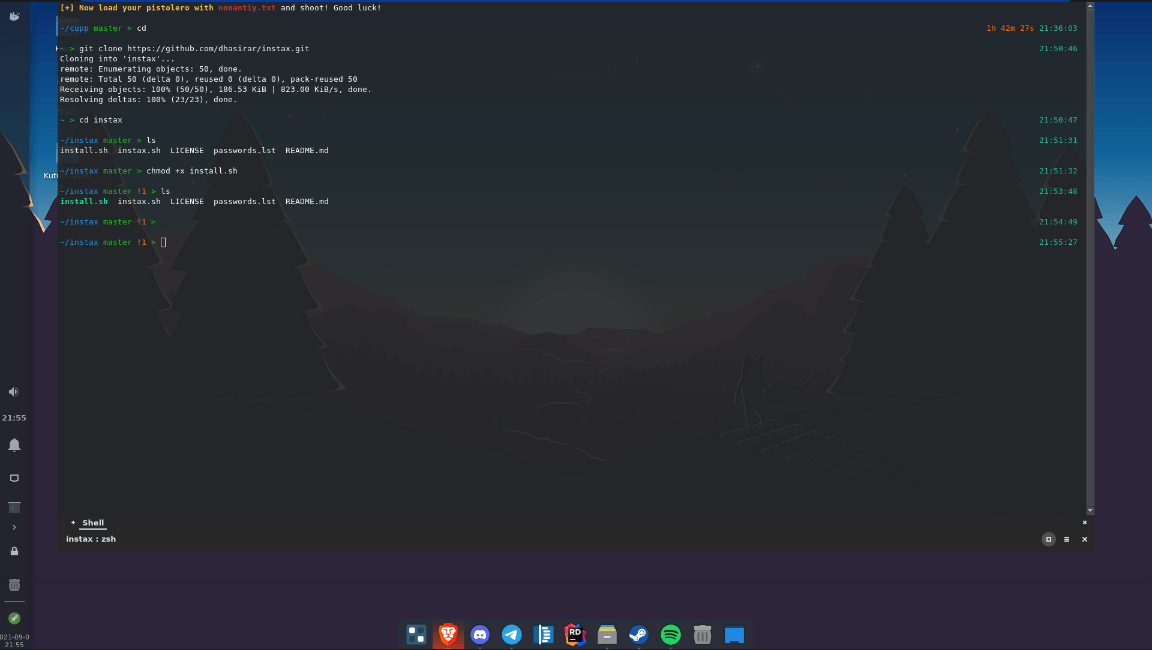Click scrollbar down arrow in terminal

pyautogui.click(x=1090, y=510)
